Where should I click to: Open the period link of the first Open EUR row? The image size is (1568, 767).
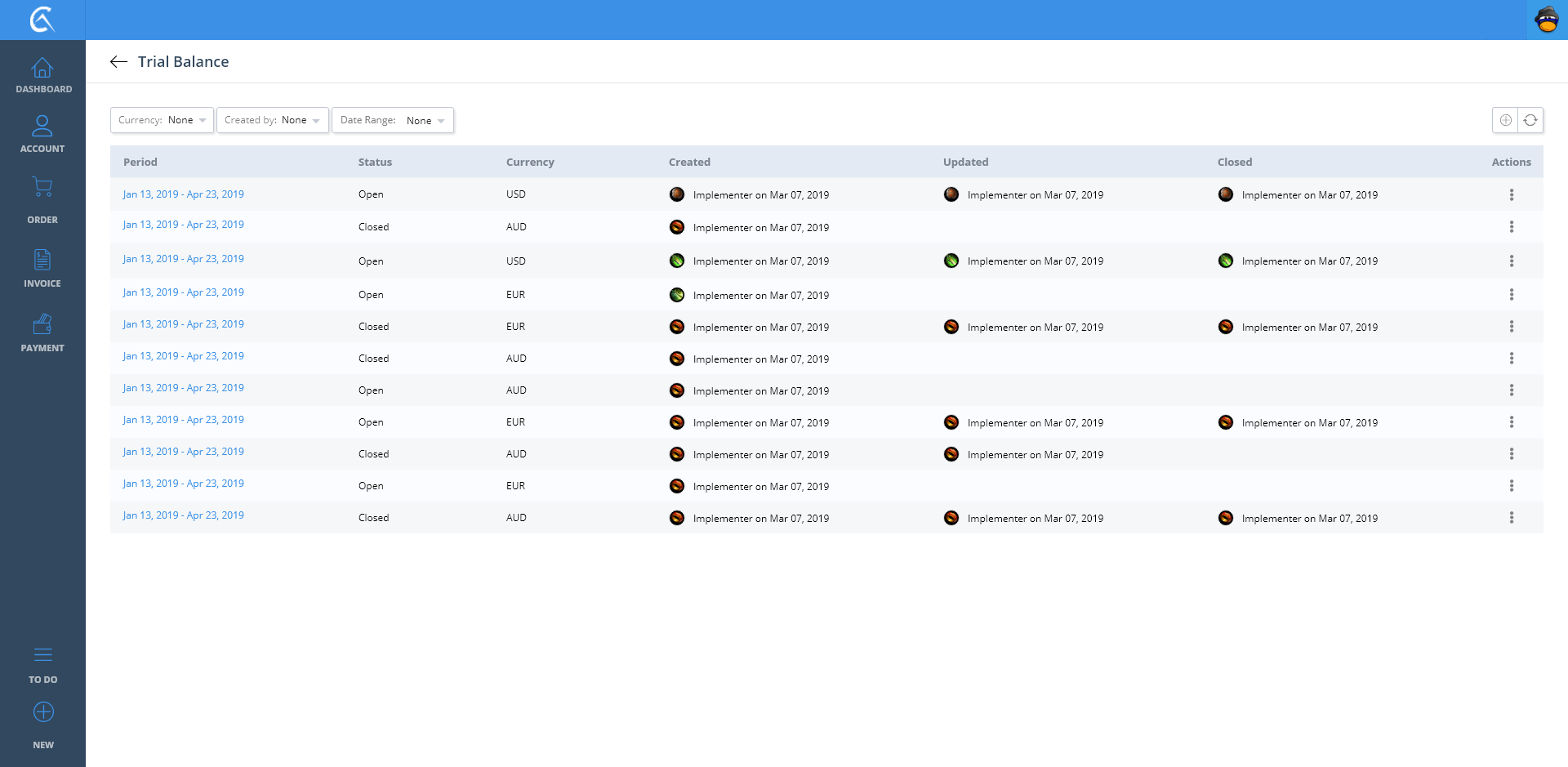pyautogui.click(x=183, y=292)
